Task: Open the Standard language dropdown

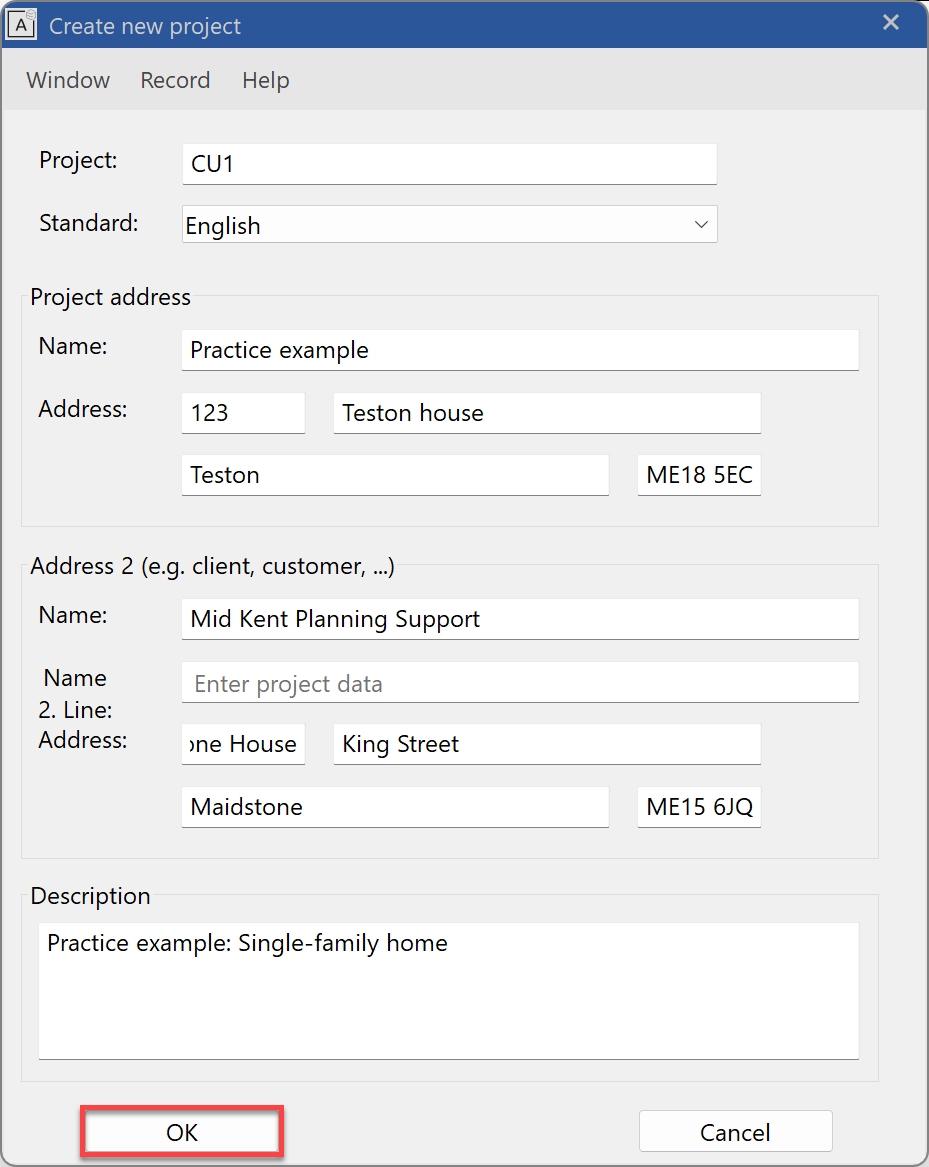Action: pos(449,224)
